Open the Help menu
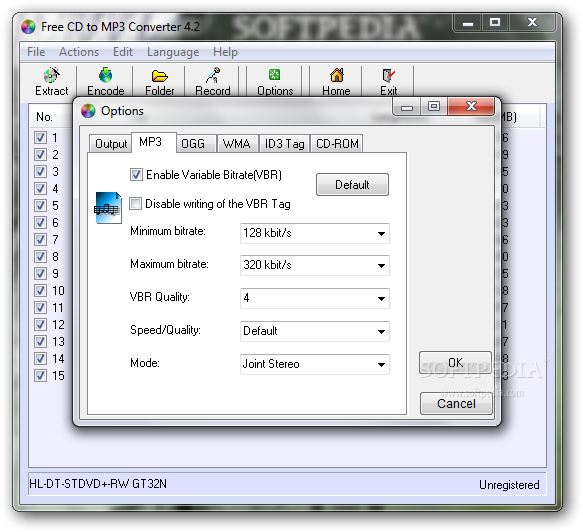This screenshot has height=532, width=583. click(x=225, y=52)
